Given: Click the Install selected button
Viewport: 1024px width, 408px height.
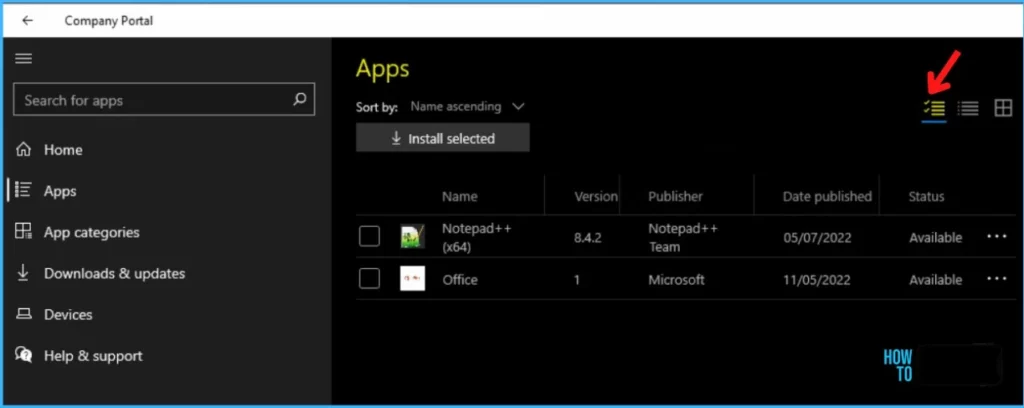Looking at the screenshot, I should (443, 138).
